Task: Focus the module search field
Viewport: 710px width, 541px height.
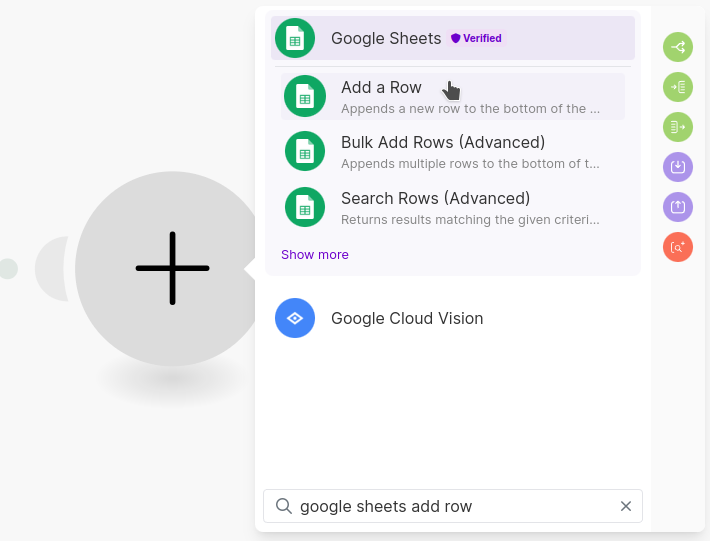Action: 453,506
